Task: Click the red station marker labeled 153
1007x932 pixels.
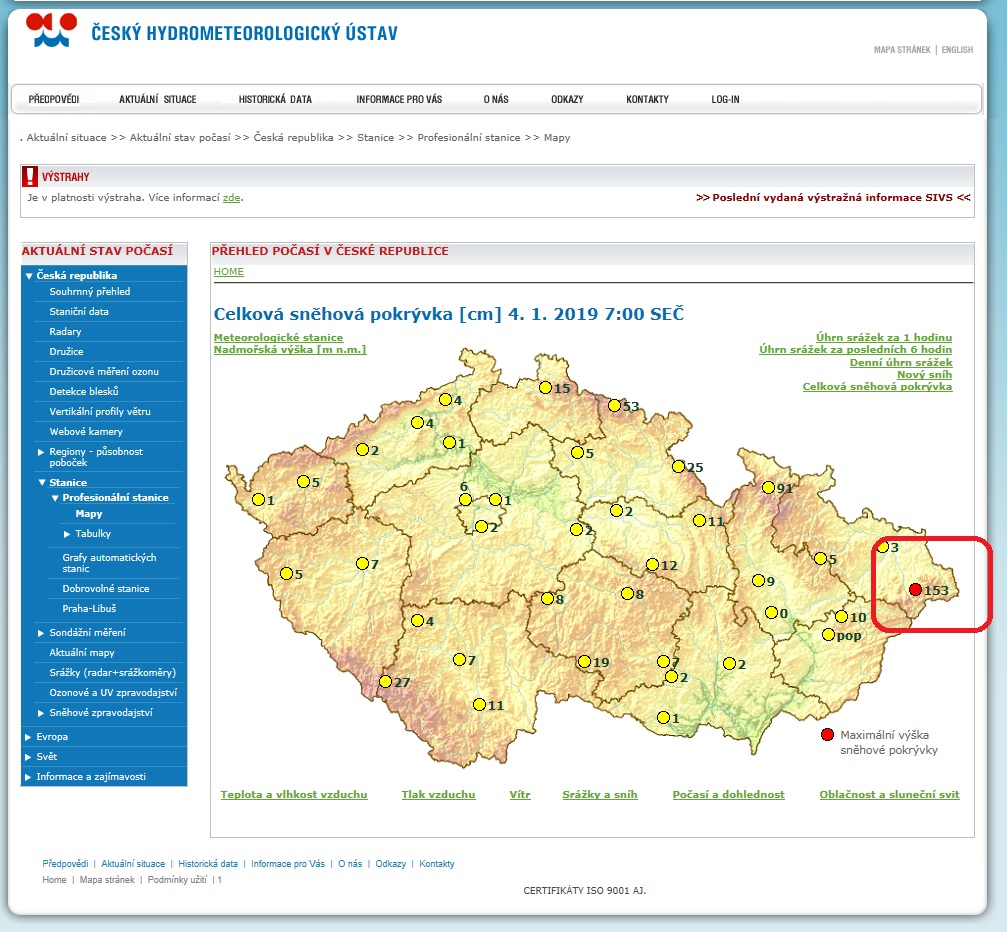Action: coord(915,590)
